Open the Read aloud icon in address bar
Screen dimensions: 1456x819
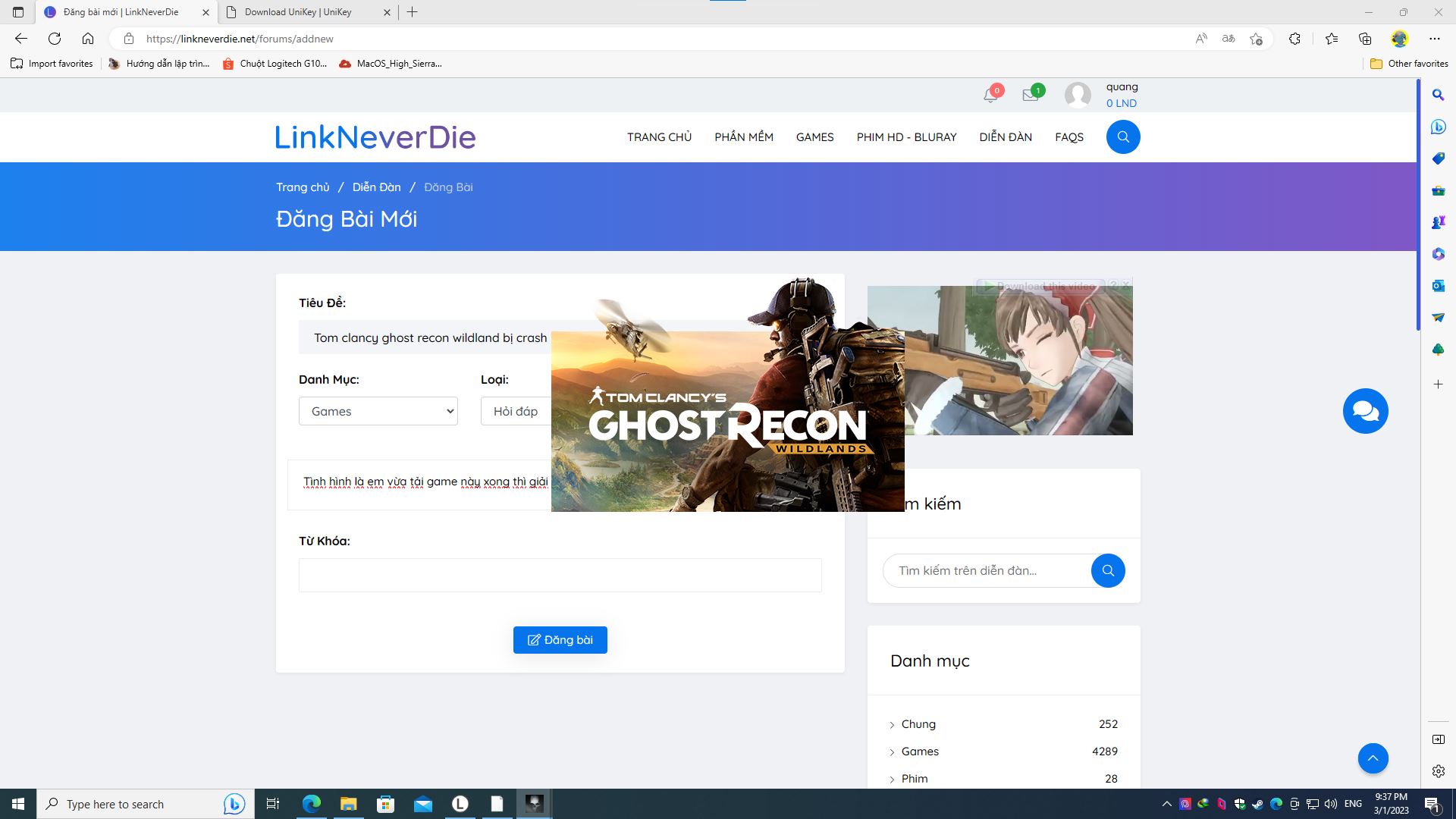[x=1201, y=39]
